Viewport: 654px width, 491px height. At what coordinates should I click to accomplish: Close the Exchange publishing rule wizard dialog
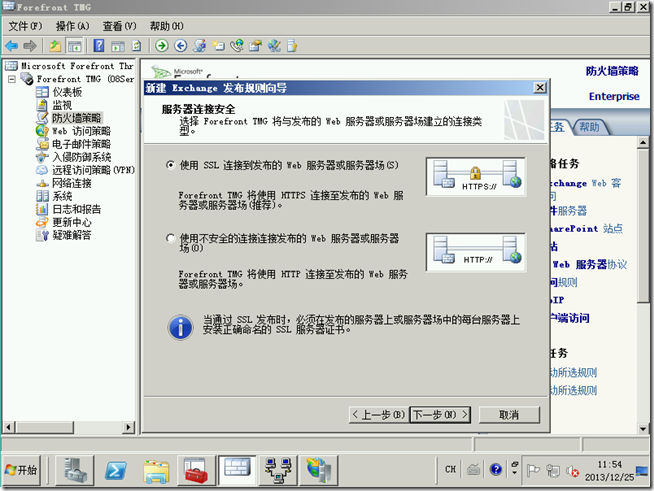click(540, 88)
